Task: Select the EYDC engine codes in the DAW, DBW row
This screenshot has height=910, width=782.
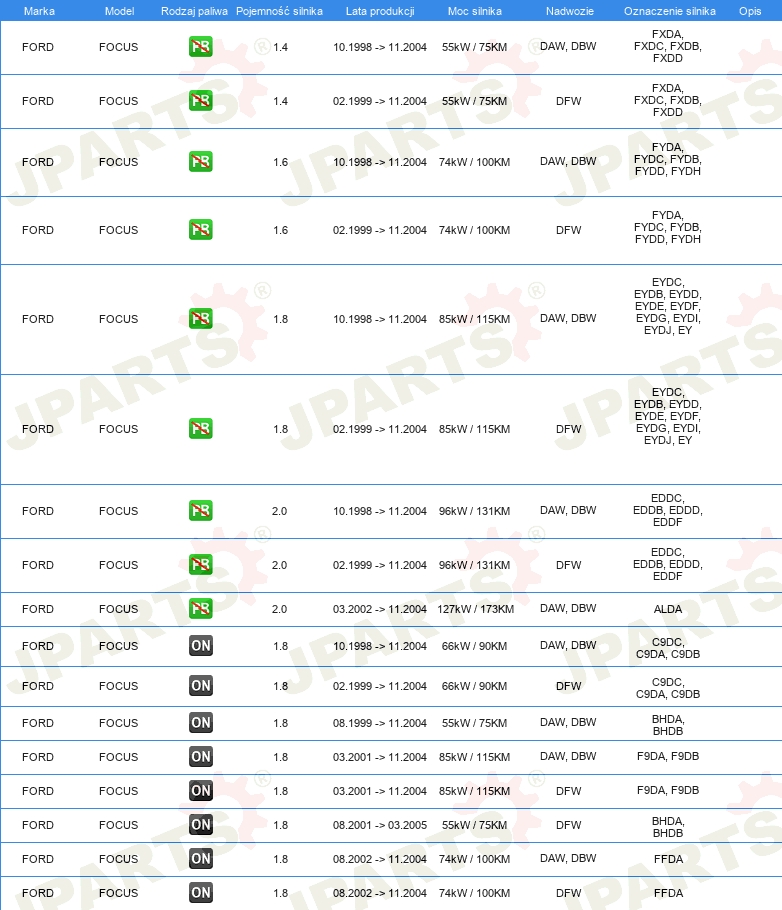Action: 668,306
